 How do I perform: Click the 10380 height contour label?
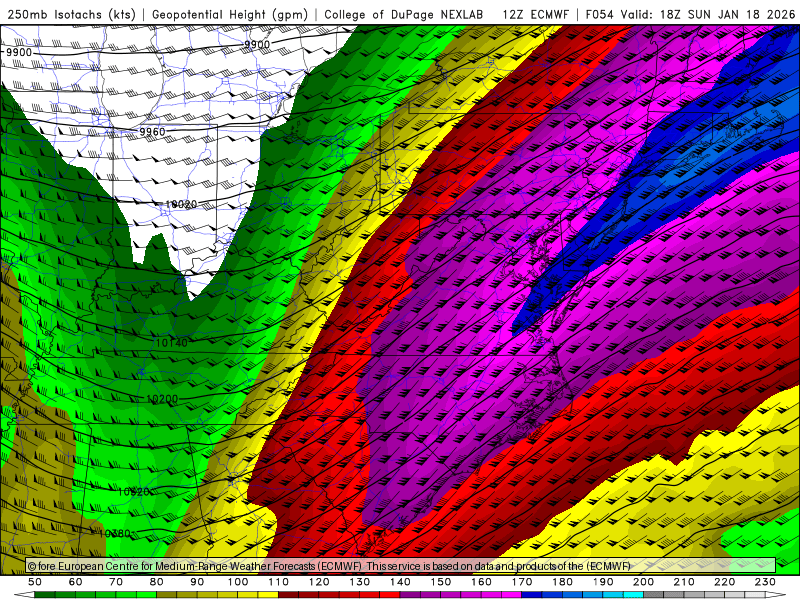click(x=114, y=534)
